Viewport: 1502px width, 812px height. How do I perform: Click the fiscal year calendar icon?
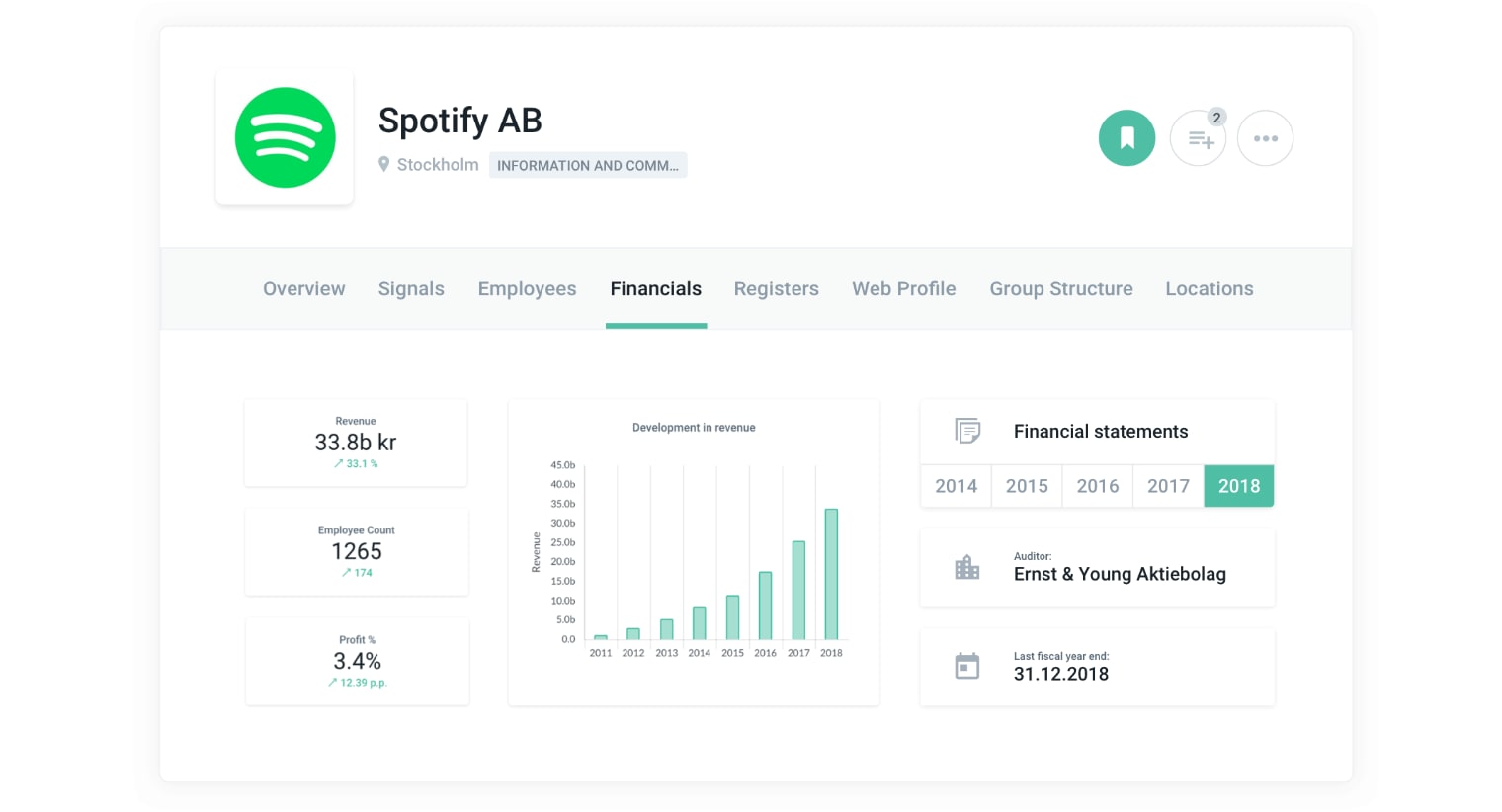click(x=967, y=666)
